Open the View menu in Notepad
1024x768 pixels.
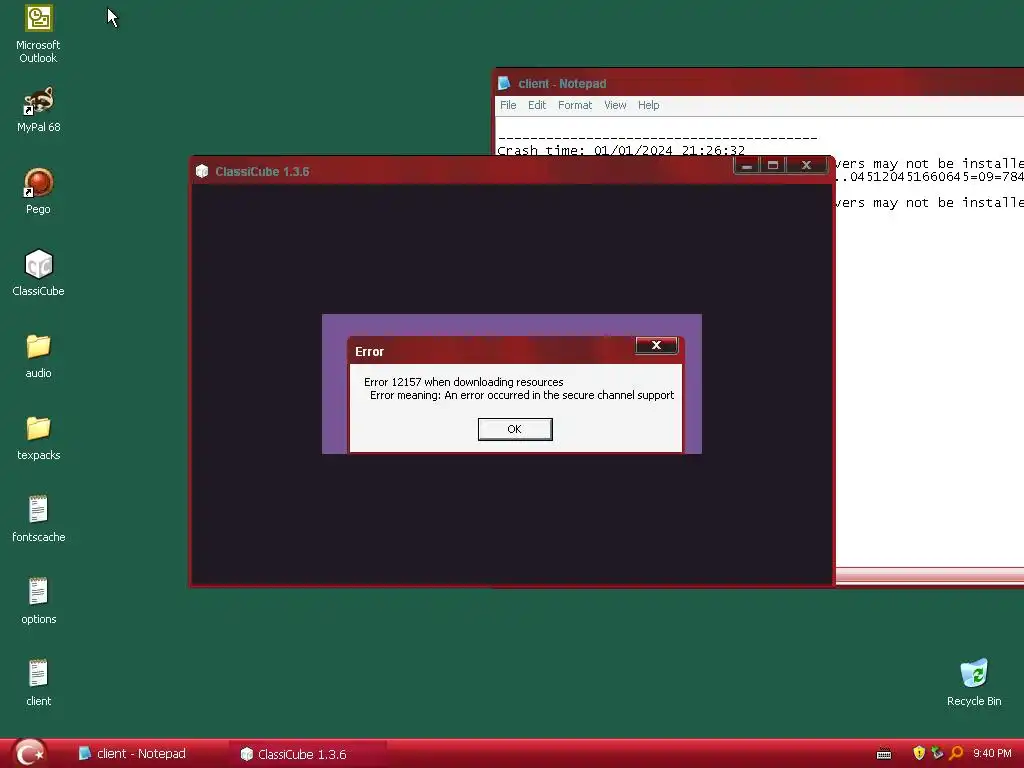[615, 105]
